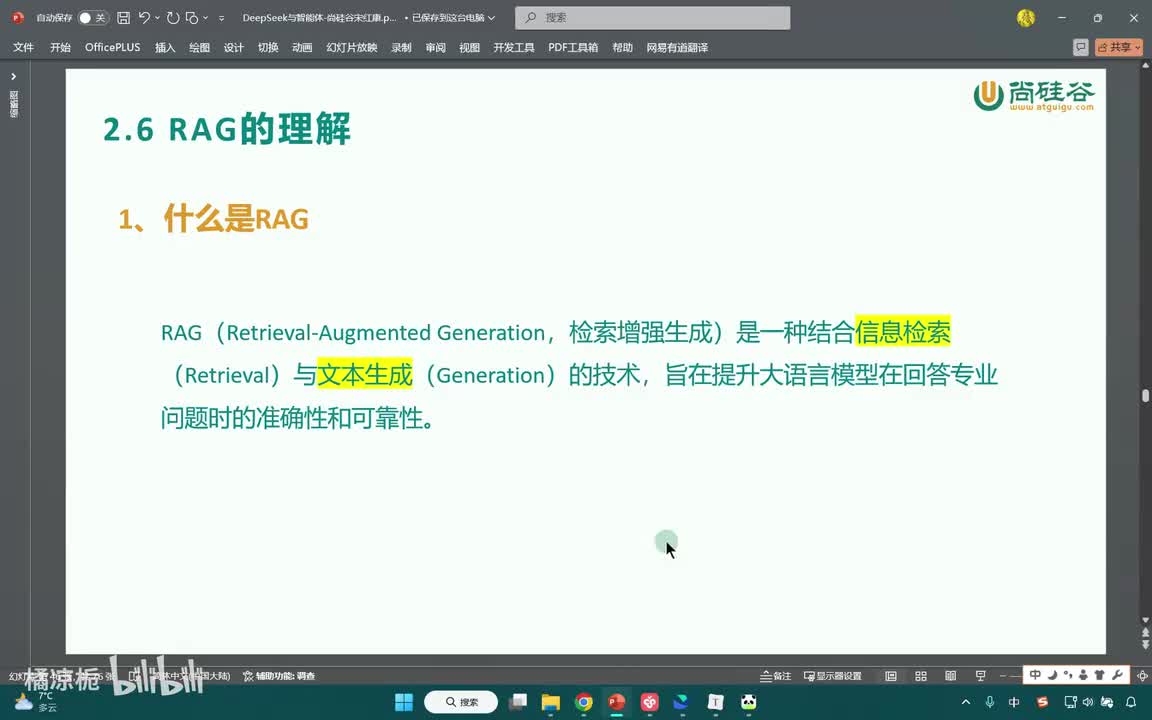The image size is (1152, 720).
Task: Click the heading 1、什么是RAG
Action: tap(214, 219)
